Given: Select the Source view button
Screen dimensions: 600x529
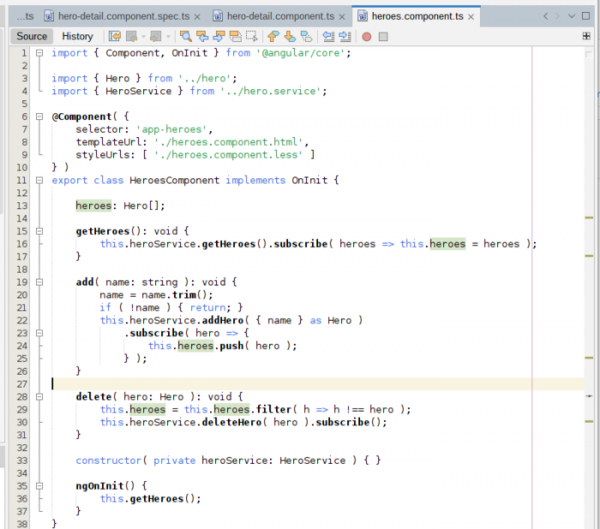Looking at the screenshot, I should (31, 36).
